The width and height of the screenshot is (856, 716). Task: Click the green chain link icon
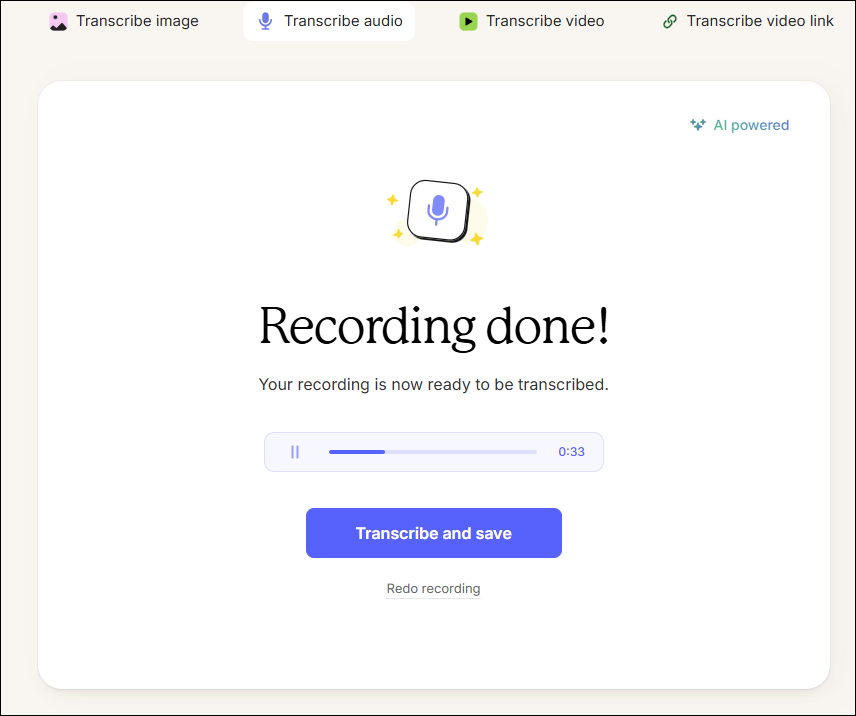click(670, 21)
